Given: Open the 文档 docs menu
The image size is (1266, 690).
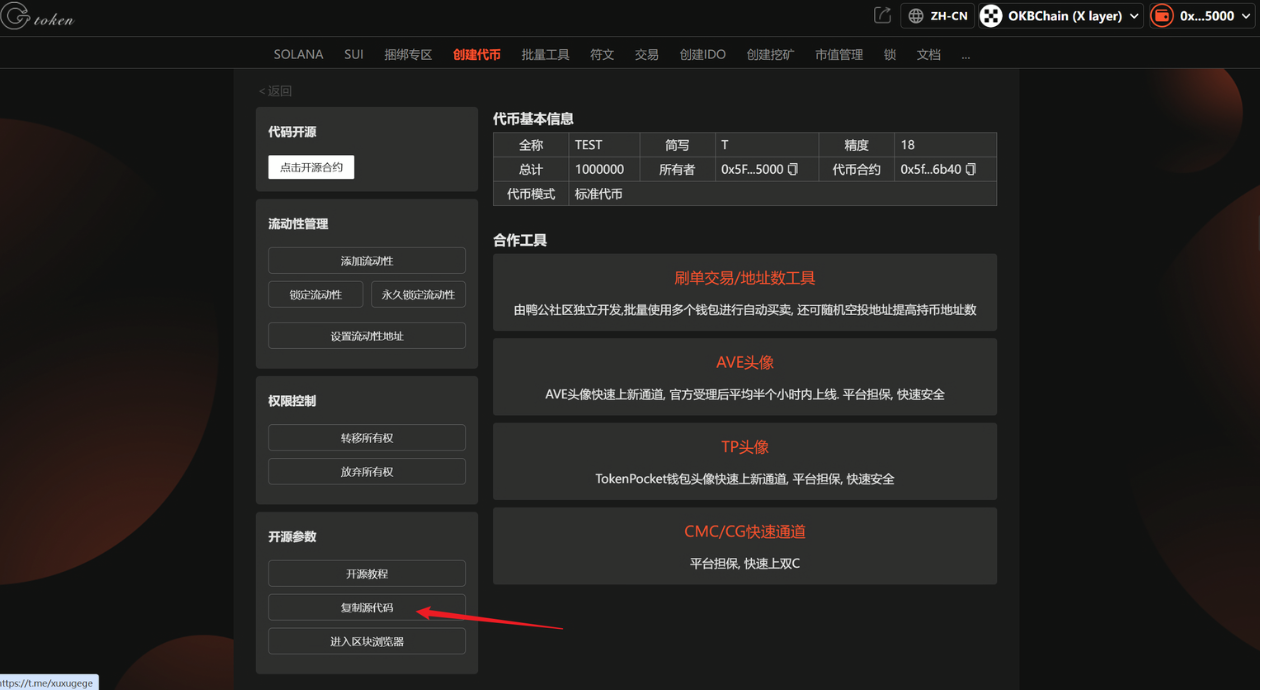Looking at the screenshot, I should tap(929, 55).
